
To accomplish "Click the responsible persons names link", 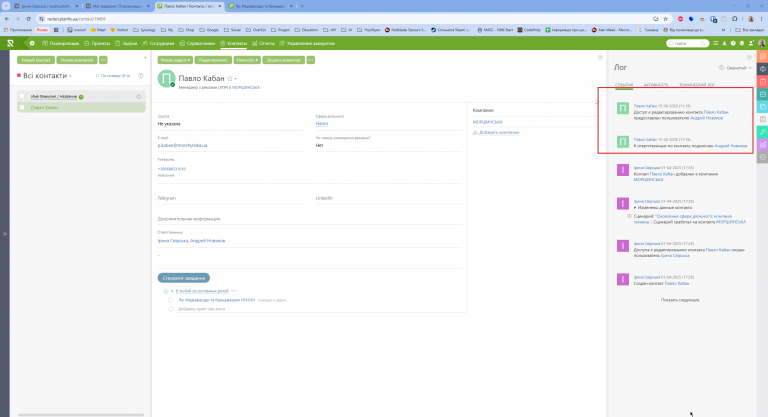I will 192,241.
